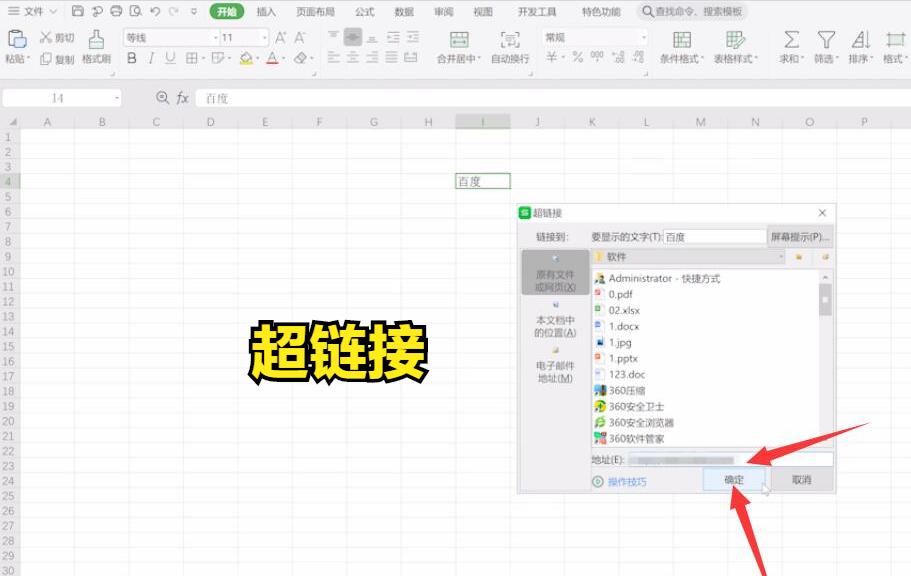911x576 pixels.
Task: Open the font name dropdown
Action: [213, 36]
